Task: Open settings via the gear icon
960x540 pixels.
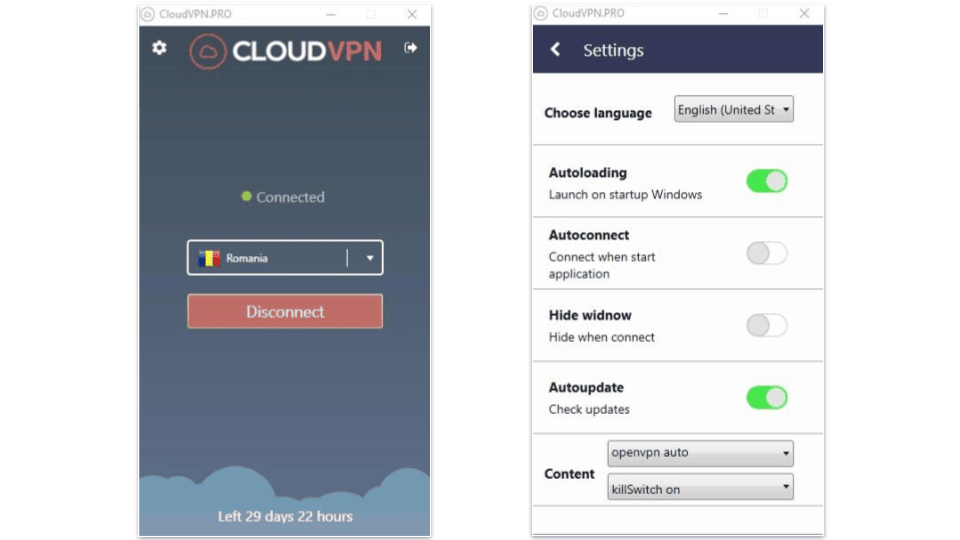Action: 159,48
